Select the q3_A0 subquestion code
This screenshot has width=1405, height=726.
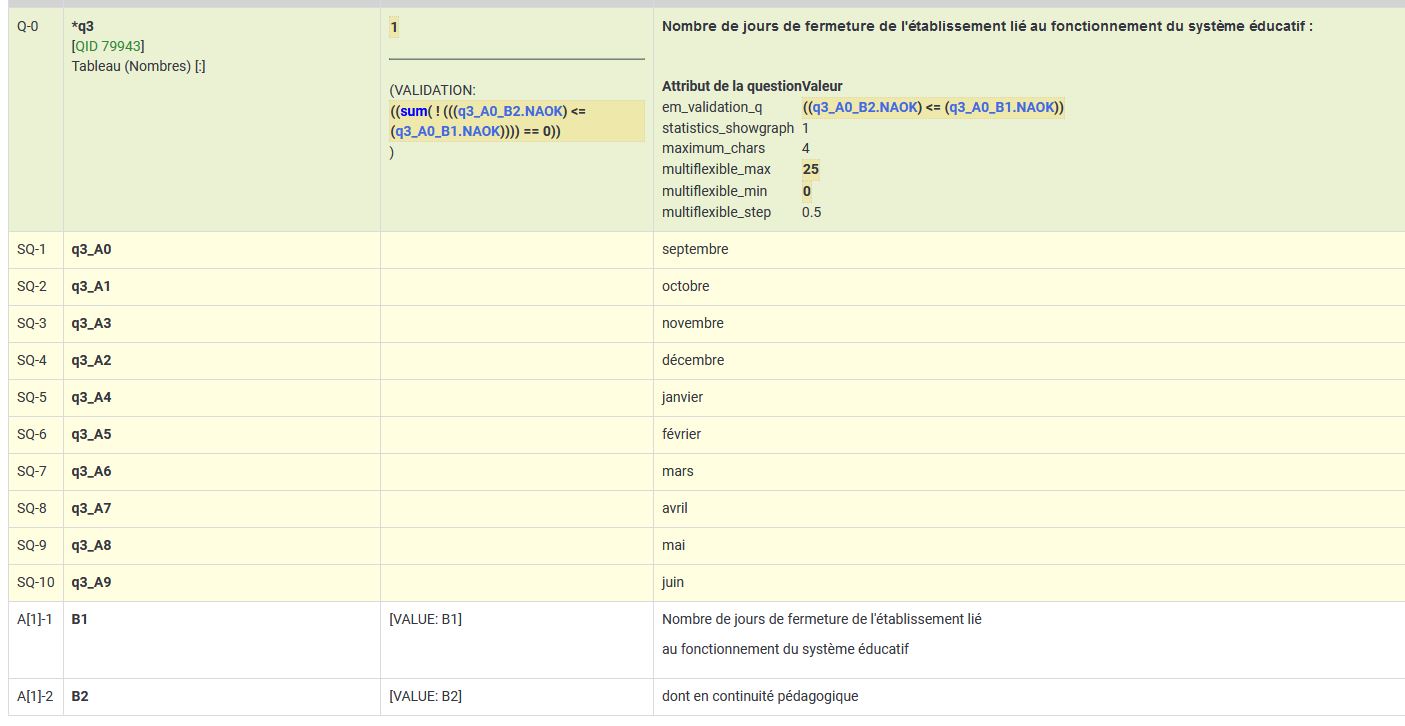(x=91, y=249)
